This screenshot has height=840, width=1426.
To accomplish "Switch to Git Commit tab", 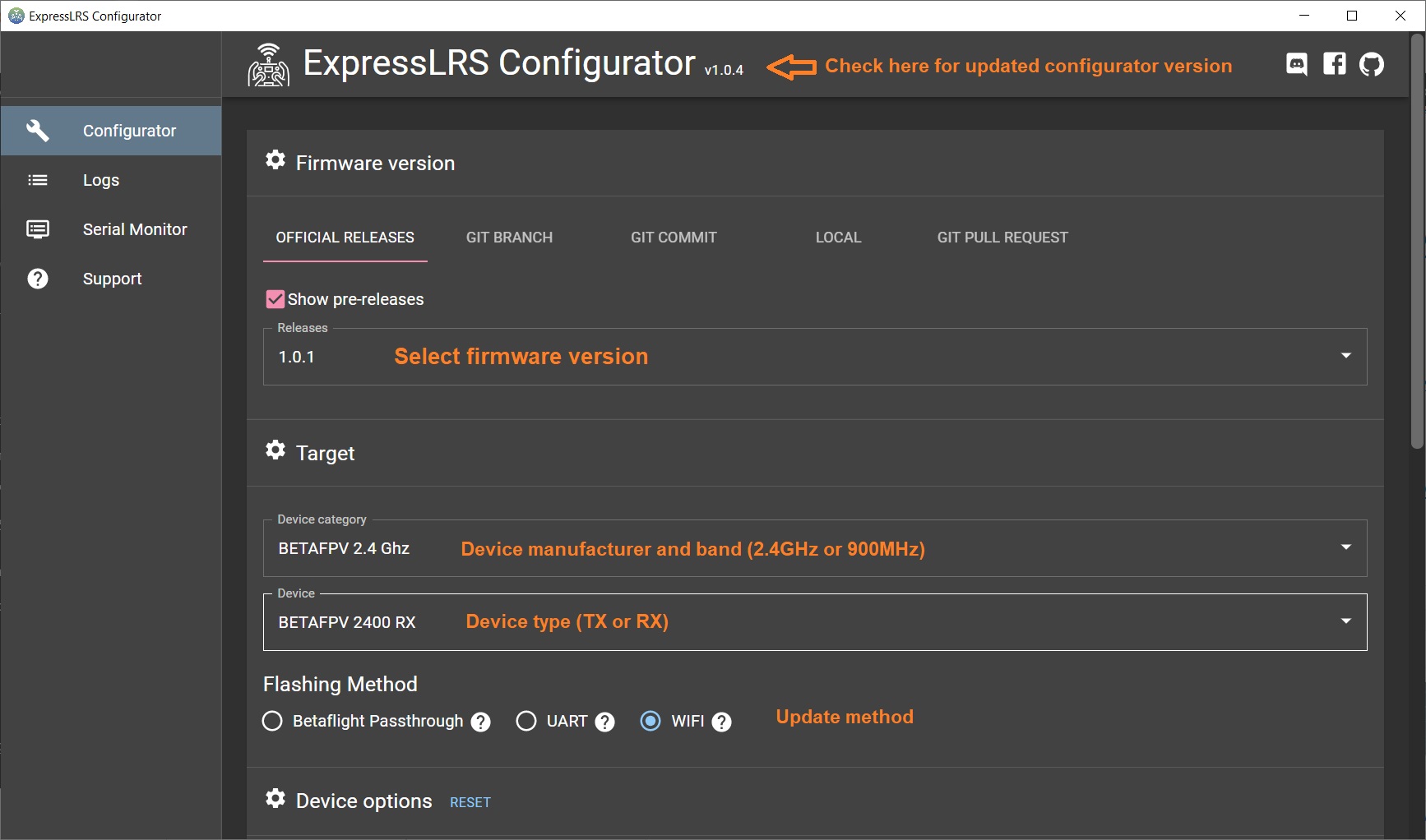I will [674, 238].
